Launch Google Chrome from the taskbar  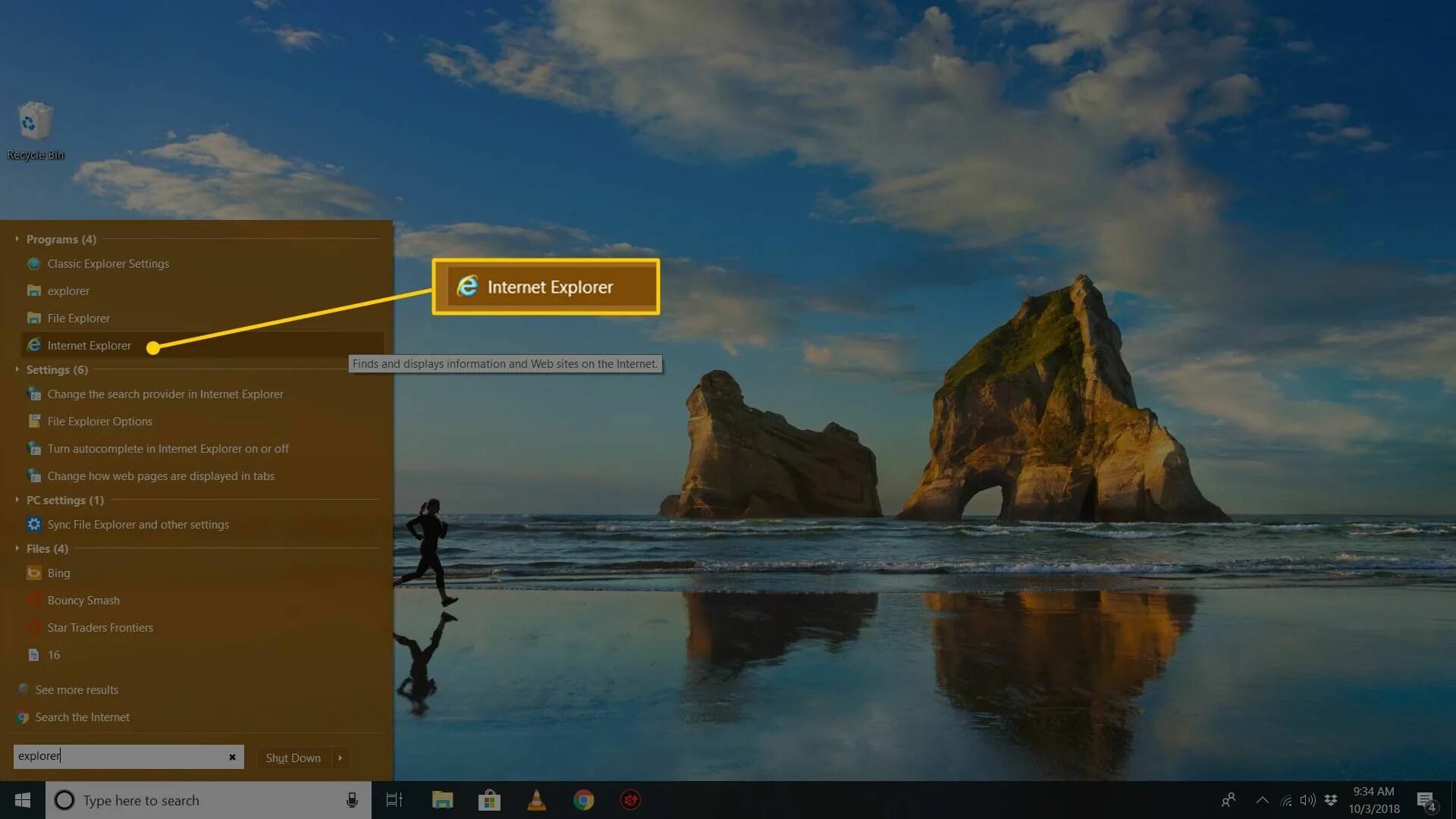click(583, 800)
